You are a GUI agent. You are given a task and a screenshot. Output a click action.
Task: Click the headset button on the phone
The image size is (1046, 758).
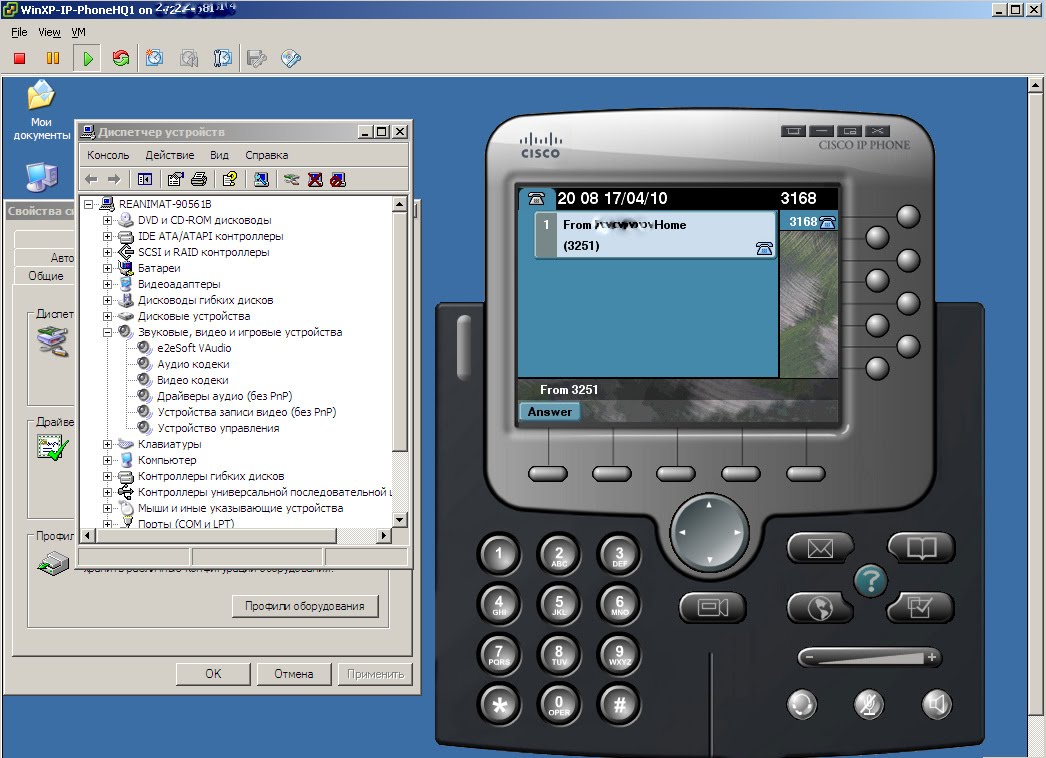click(801, 704)
